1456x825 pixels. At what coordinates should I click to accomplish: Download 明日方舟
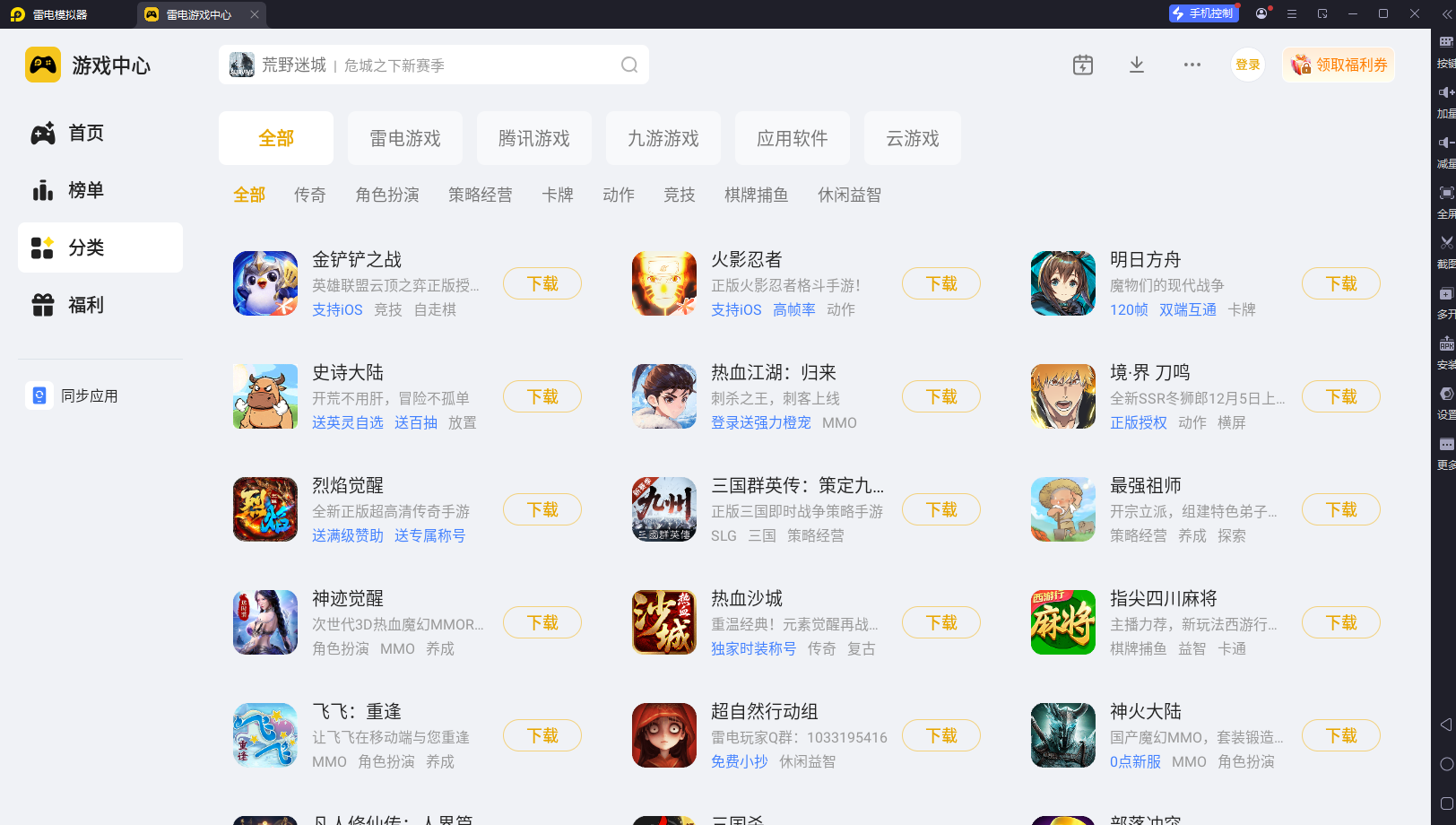click(x=1341, y=283)
